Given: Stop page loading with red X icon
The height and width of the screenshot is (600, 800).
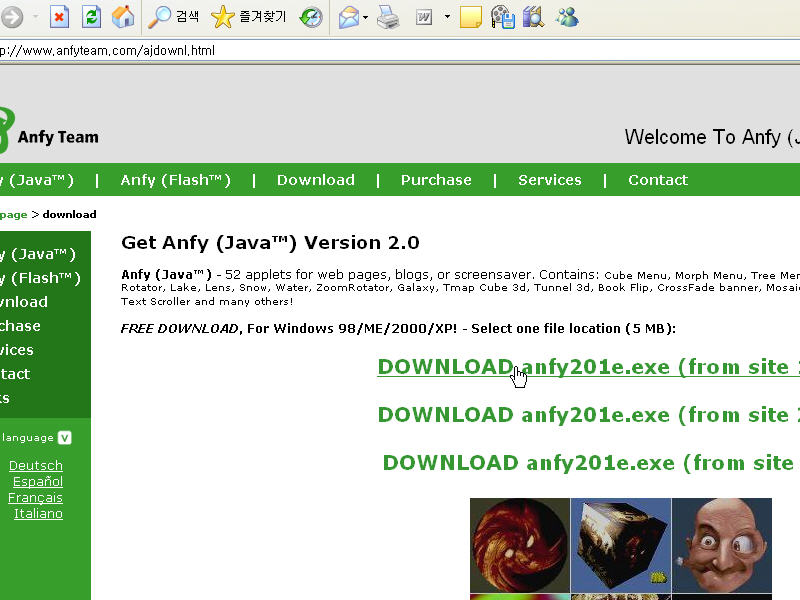Looking at the screenshot, I should pyautogui.click(x=59, y=17).
